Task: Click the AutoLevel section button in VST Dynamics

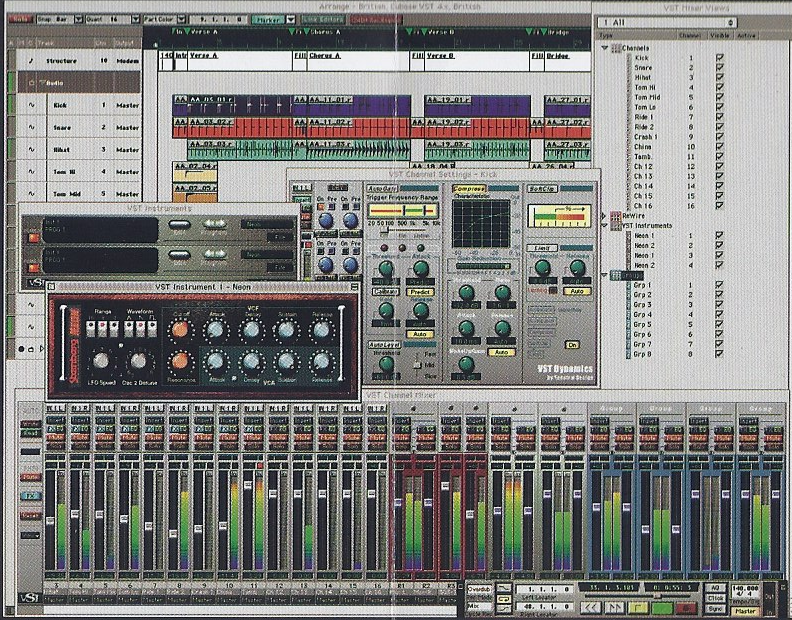Action: pyautogui.click(x=384, y=345)
